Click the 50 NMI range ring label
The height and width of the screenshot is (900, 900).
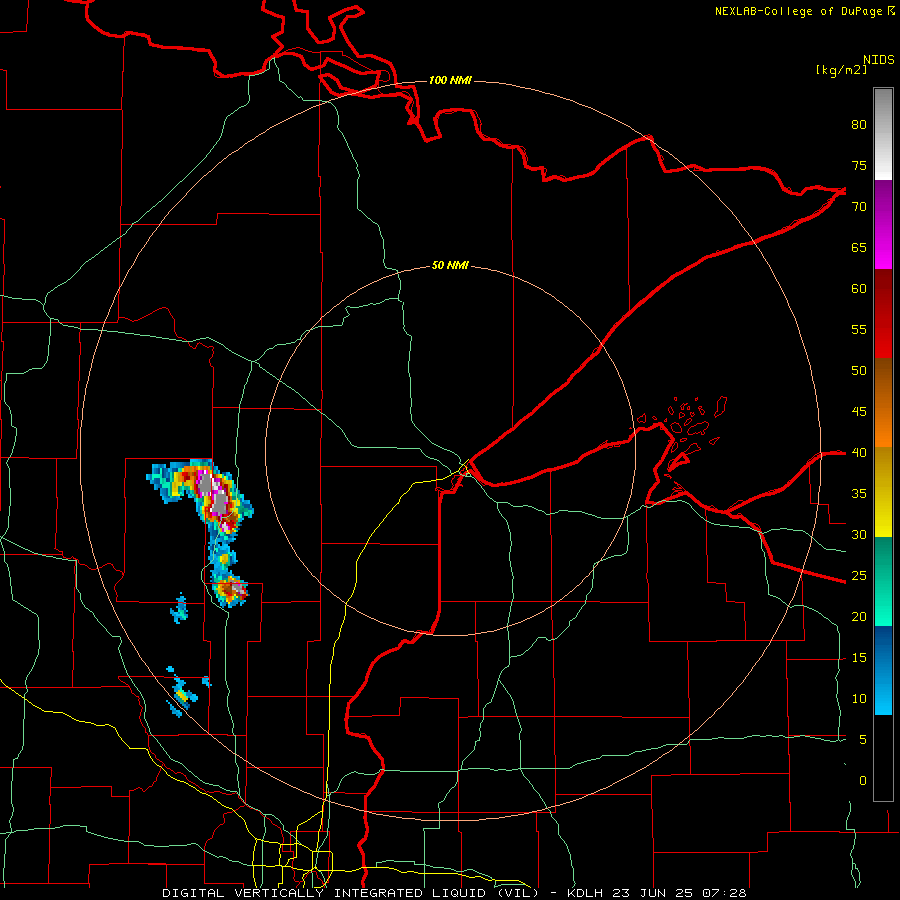tap(450, 265)
